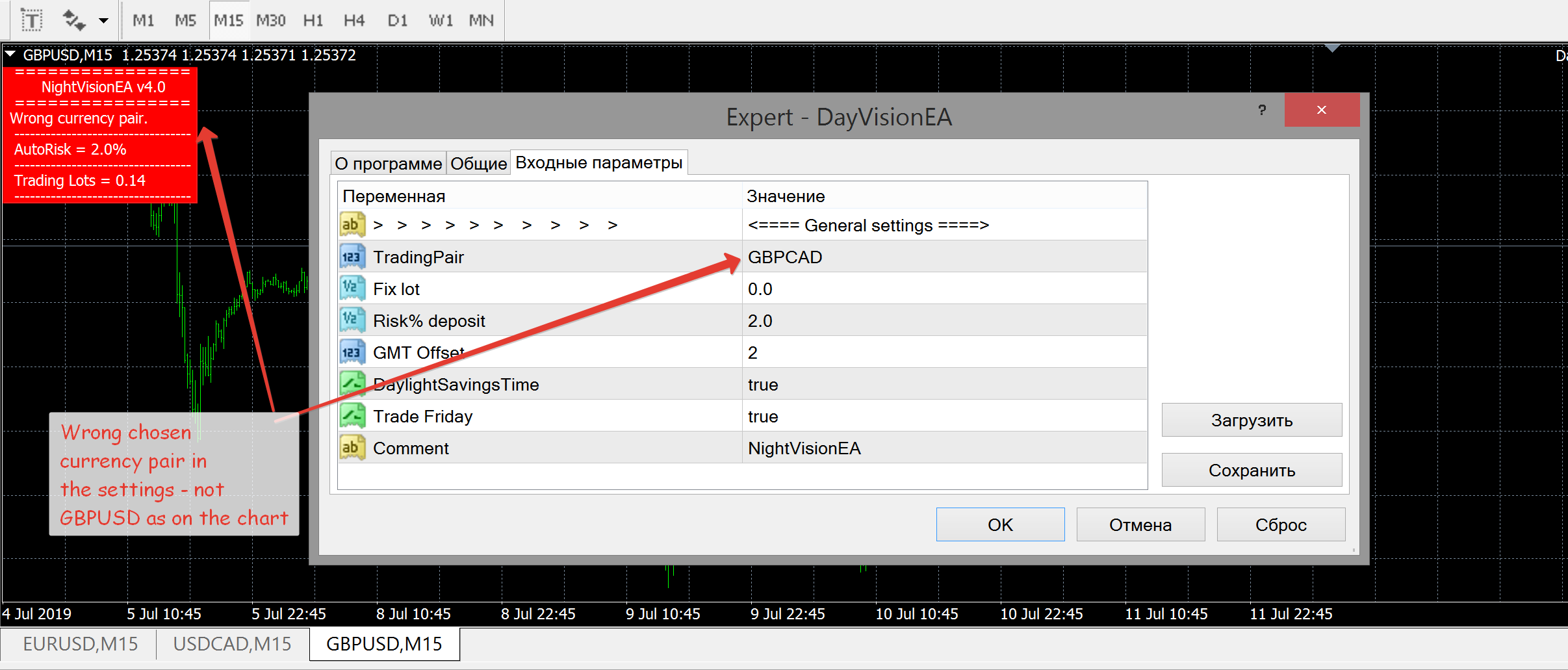Toggle the DaylightSavingsTime true value
The image size is (1568, 670).
coord(944,384)
